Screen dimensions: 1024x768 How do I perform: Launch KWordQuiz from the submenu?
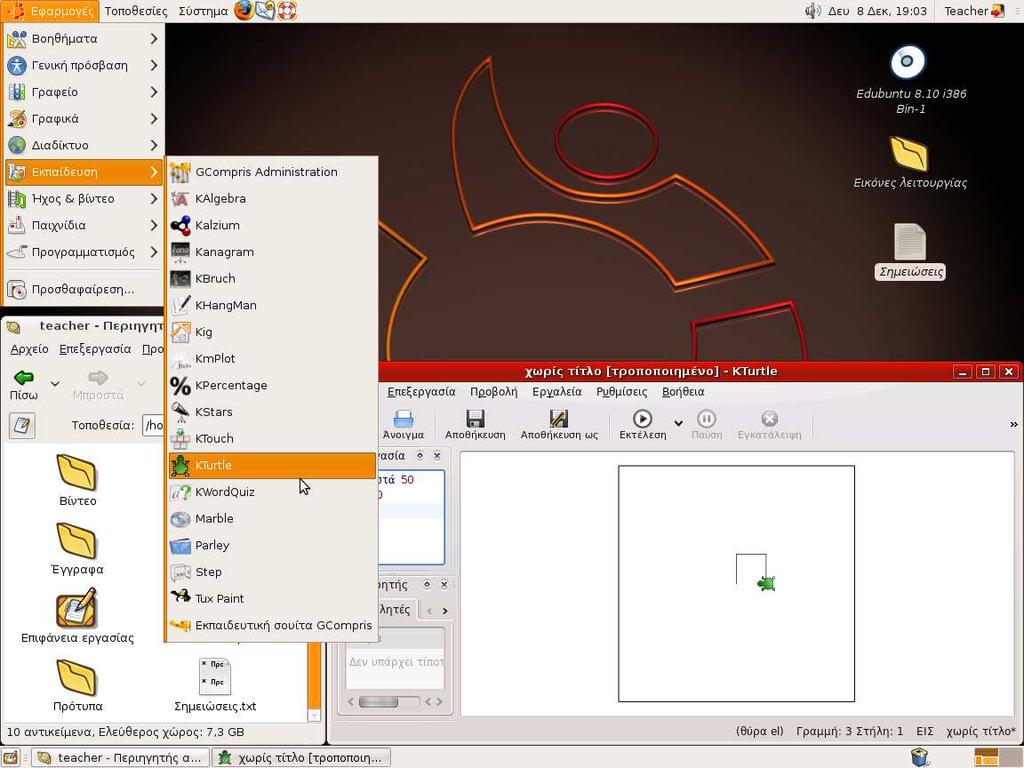[272, 492]
